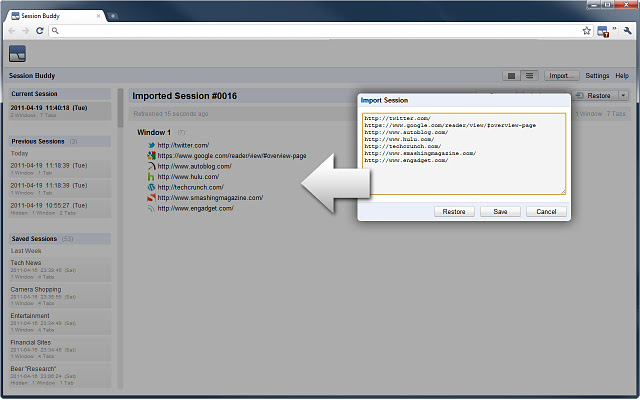This screenshot has height=400, width=640.
Task: Open http://www.engadget.com/ link
Action: pyautogui.click(x=196, y=208)
